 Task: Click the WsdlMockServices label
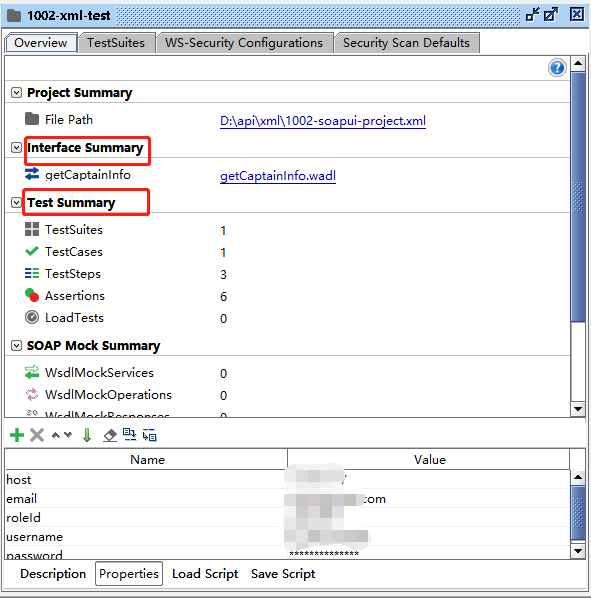click(x=99, y=372)
